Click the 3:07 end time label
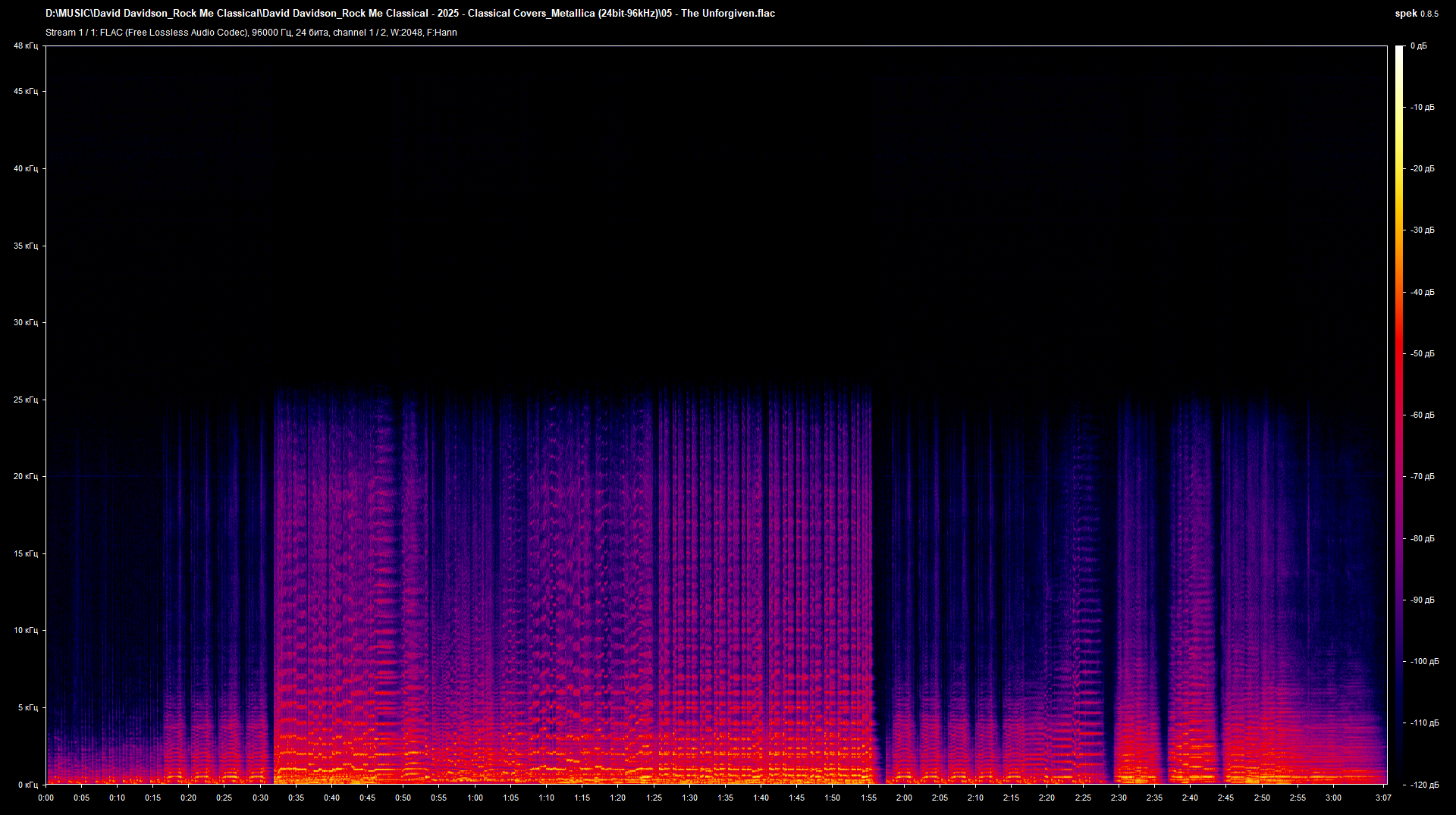The width and height of the screenshot is (1456, 815). (1383, 798)
